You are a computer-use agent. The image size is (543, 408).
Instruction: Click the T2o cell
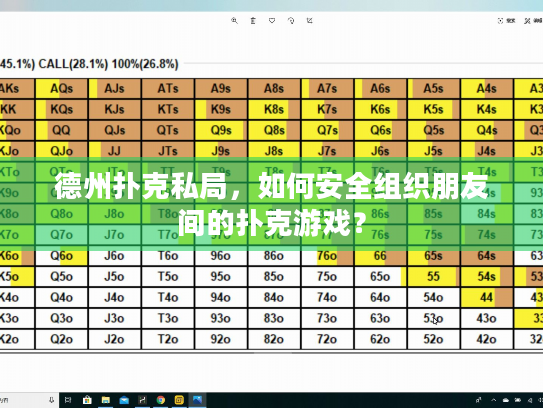pos(168,339)
